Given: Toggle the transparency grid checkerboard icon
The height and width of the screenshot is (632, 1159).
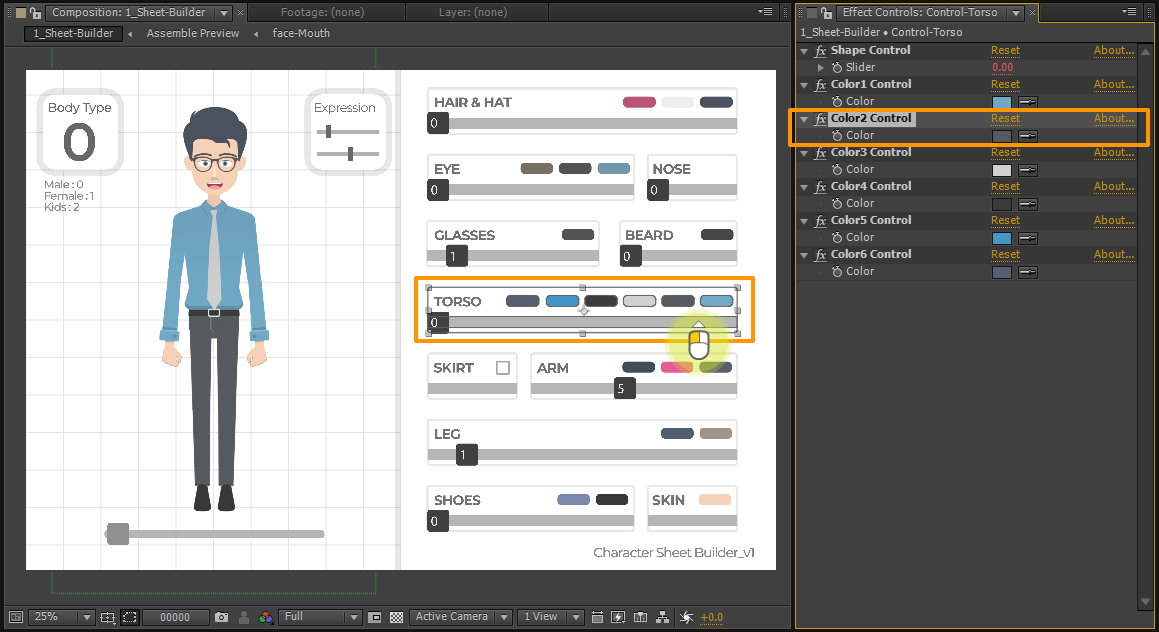Looking at the screenshot, I should [x=396, y=617].
